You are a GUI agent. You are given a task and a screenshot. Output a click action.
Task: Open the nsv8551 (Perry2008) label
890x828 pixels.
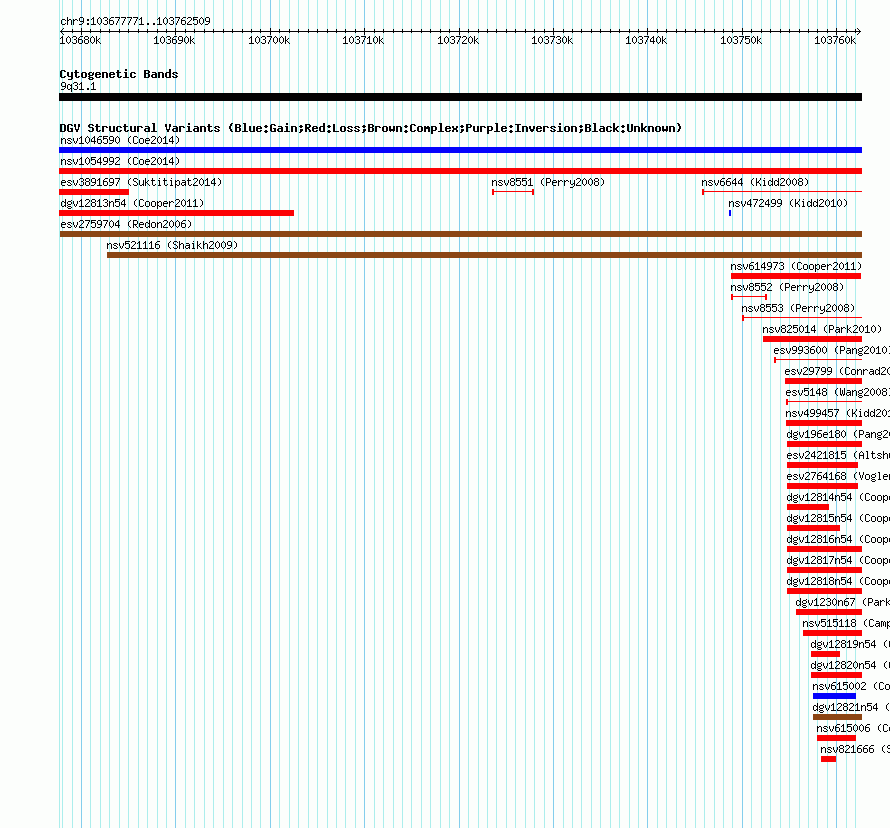(x=548, y=182)
